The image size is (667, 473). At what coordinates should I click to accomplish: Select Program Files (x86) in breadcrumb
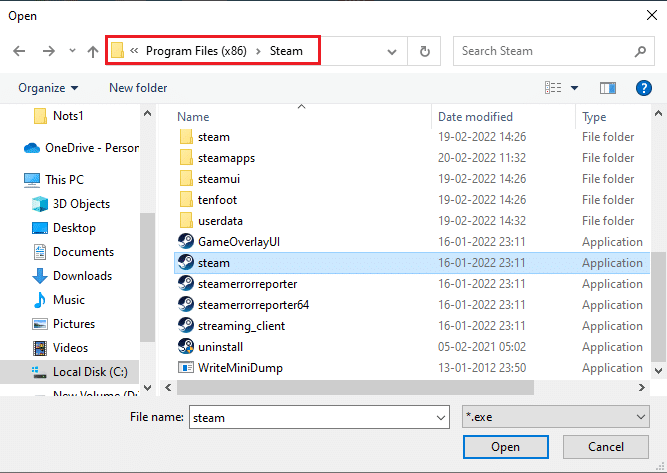(196, 51)
